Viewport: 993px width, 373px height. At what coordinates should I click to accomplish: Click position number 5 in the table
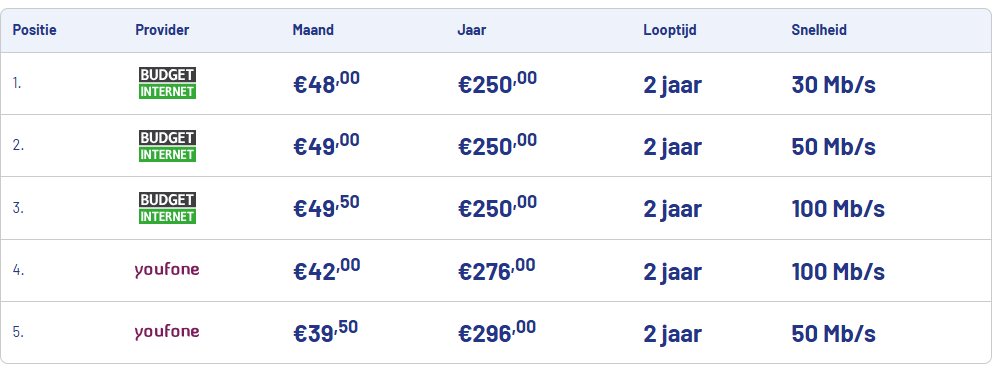18,332
